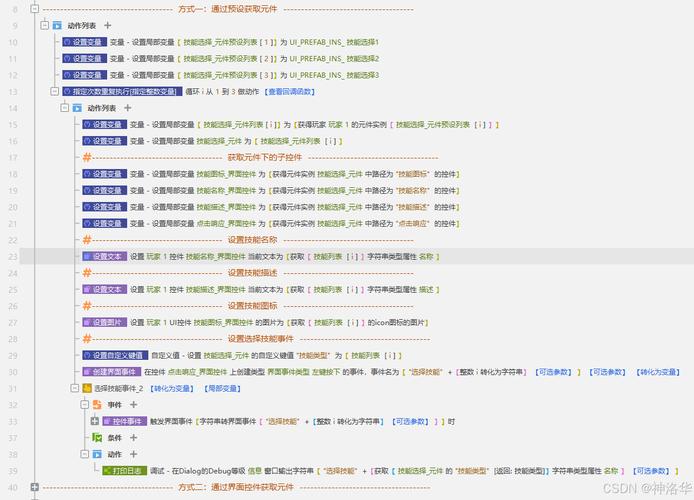This screenshot has width=694, height=500.
Task: Select the orange 事件 icon
Action: point(97,404)
